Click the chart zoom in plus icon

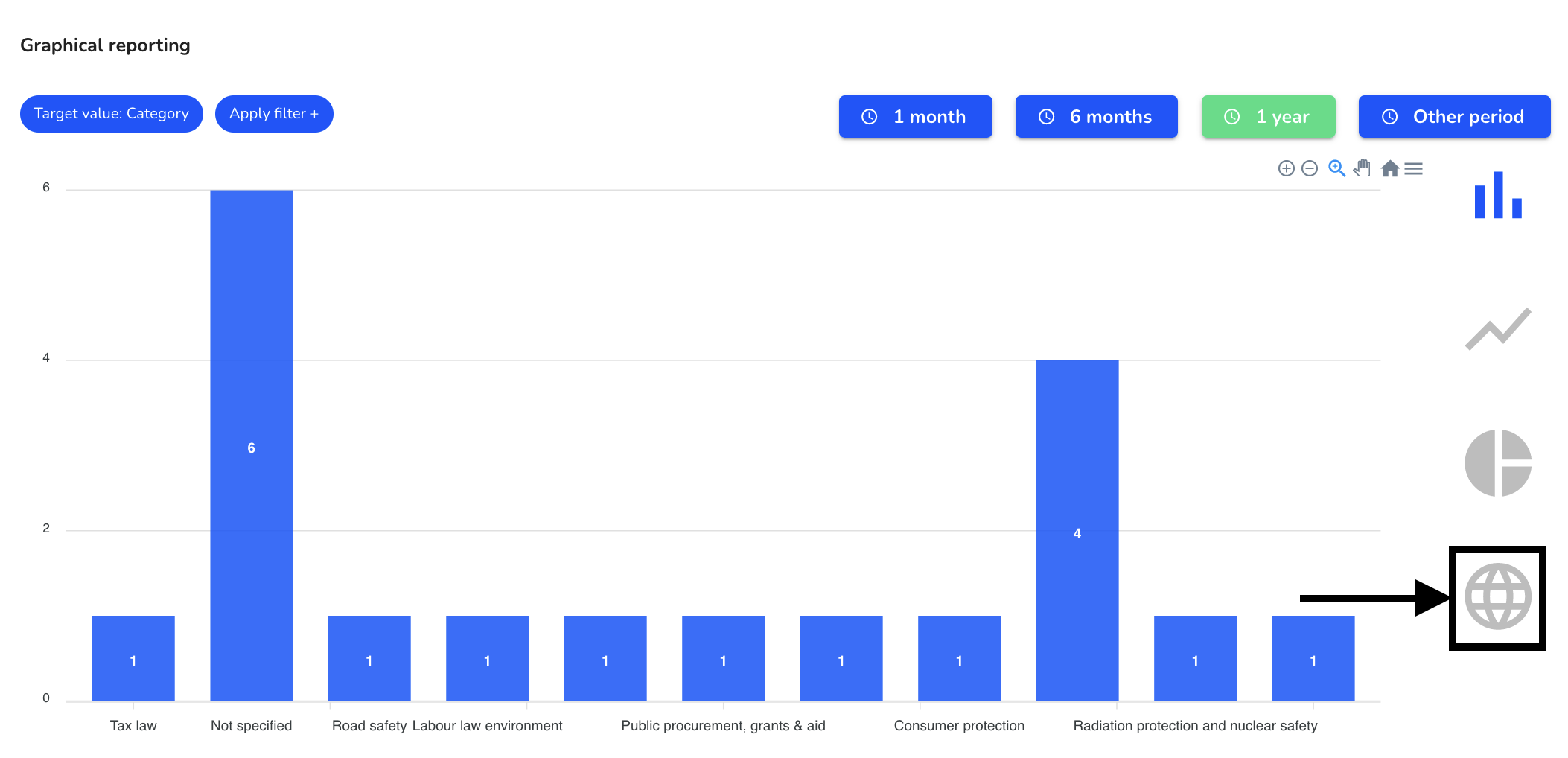coord(1286,168)
